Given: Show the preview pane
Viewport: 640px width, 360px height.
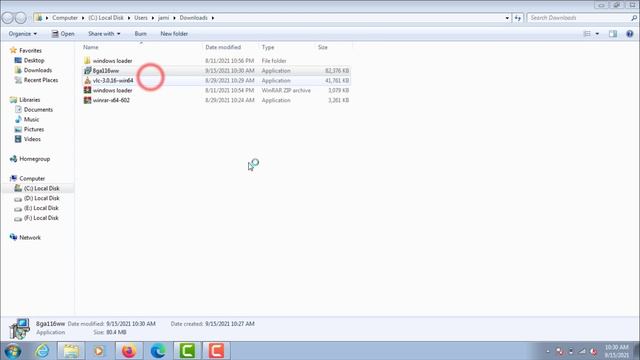Looking at the screenshot, I should [613, 34].
